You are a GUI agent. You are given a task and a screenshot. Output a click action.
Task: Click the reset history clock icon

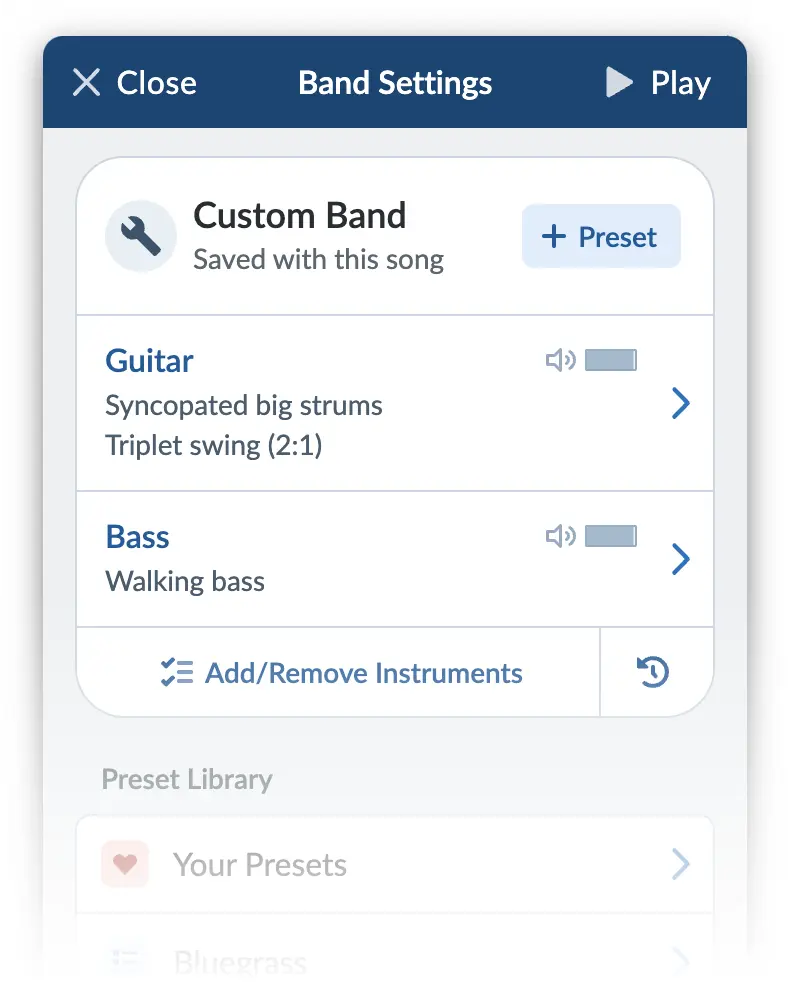[653, 673]
